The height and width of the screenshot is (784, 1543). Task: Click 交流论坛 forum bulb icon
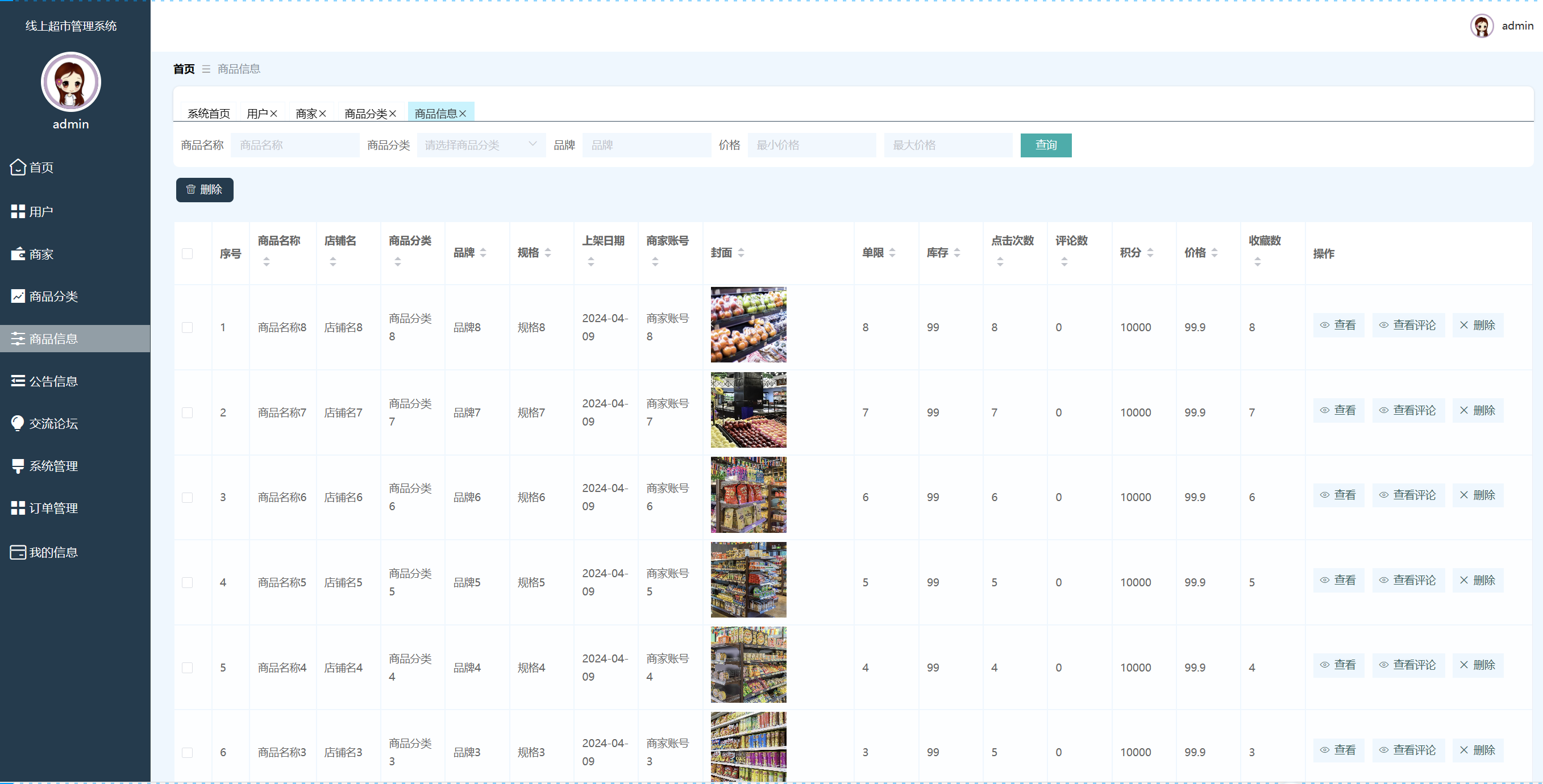point(18,423)
